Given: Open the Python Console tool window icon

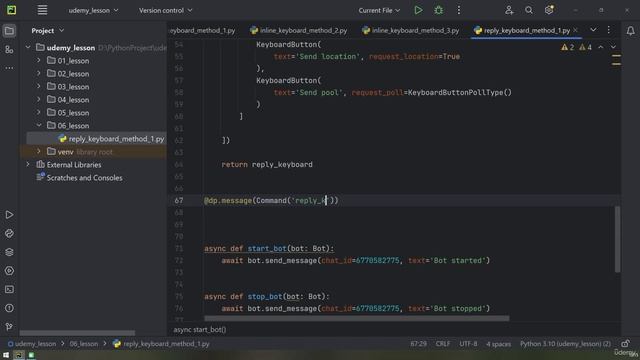Looking at the screenshot, I should (x=9, y=271).
